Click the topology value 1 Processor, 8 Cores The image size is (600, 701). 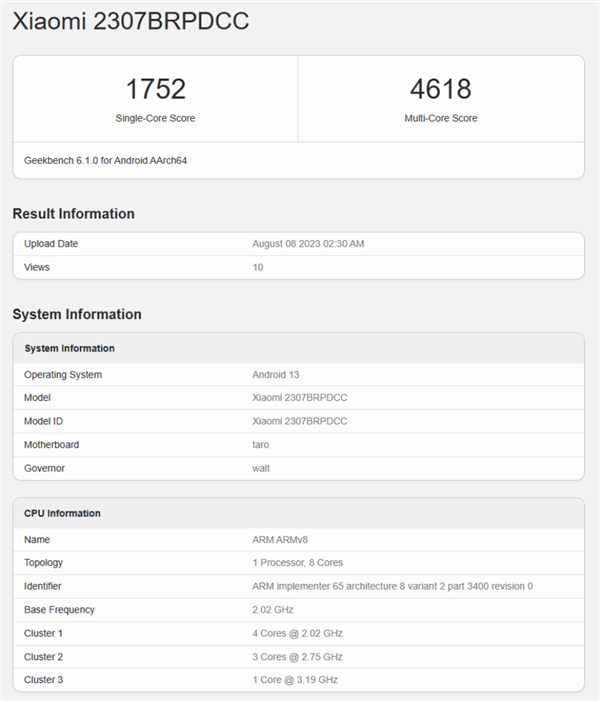297,563
